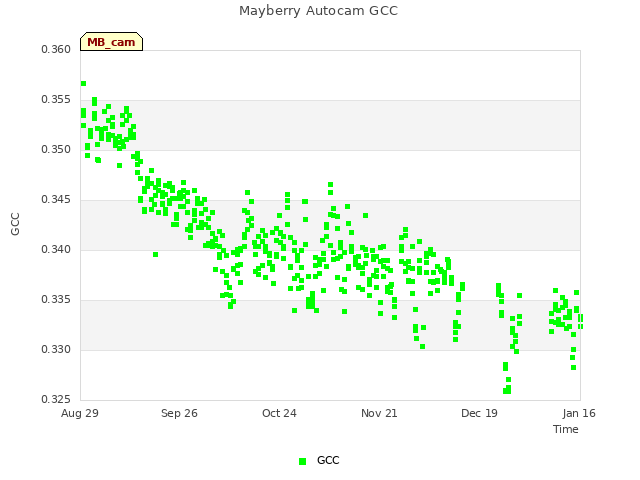
Task: Click the green GCC legend swatch
Action: 302,461
